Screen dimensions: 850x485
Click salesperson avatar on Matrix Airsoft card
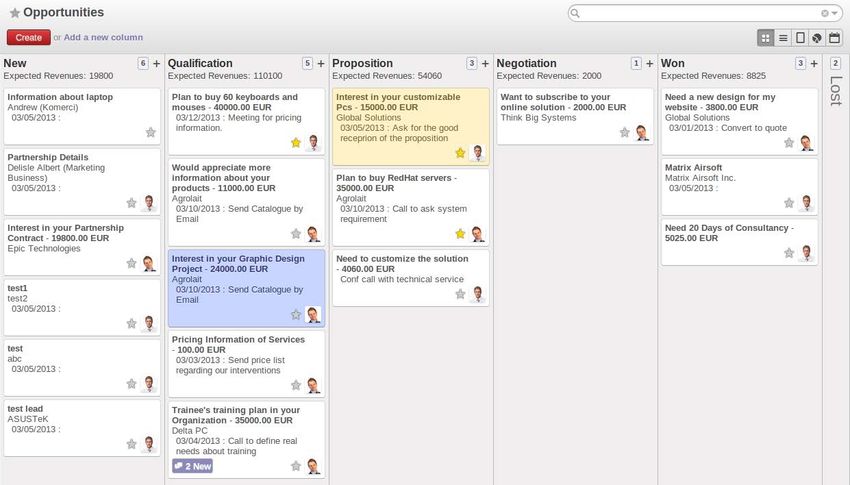click(806, 203)
